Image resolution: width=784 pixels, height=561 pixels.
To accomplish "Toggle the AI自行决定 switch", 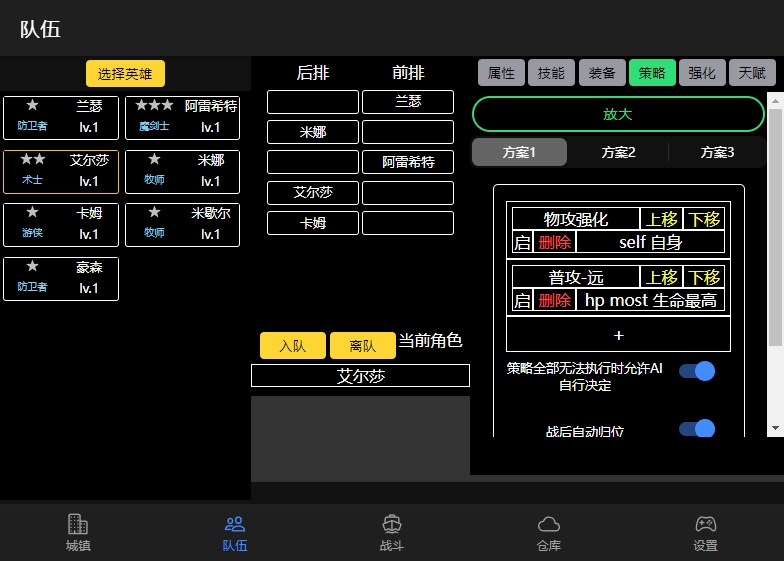I will click(697, 371).
